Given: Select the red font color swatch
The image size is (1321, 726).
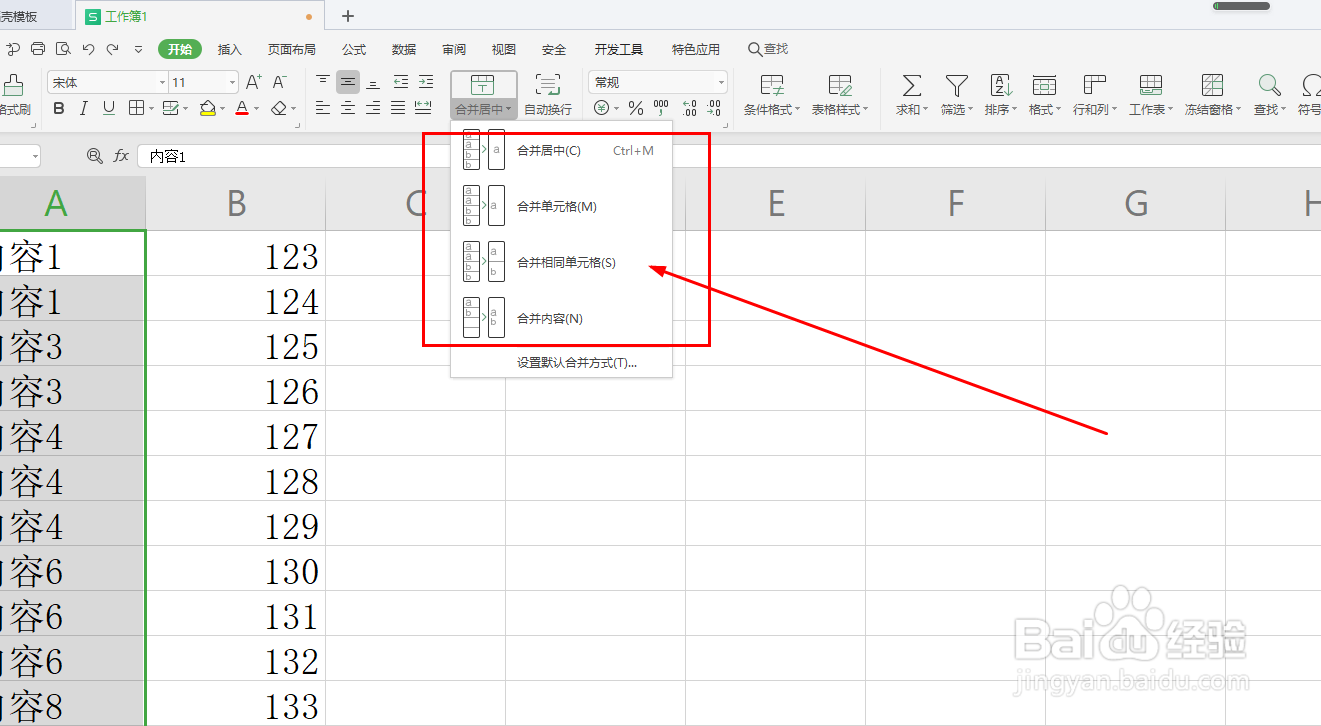Looking at the screenshot, I should click(240, 108).
